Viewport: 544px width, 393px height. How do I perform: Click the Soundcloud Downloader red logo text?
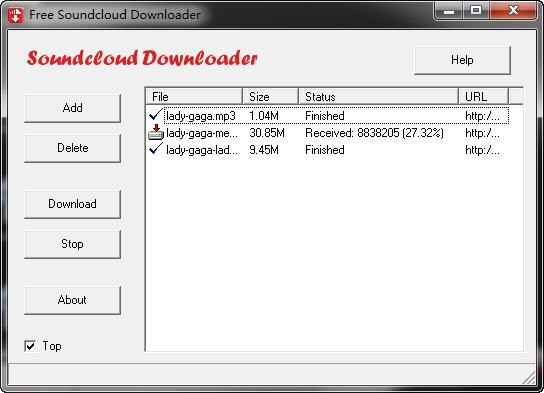pyautogui.click(x=142, y=58)
